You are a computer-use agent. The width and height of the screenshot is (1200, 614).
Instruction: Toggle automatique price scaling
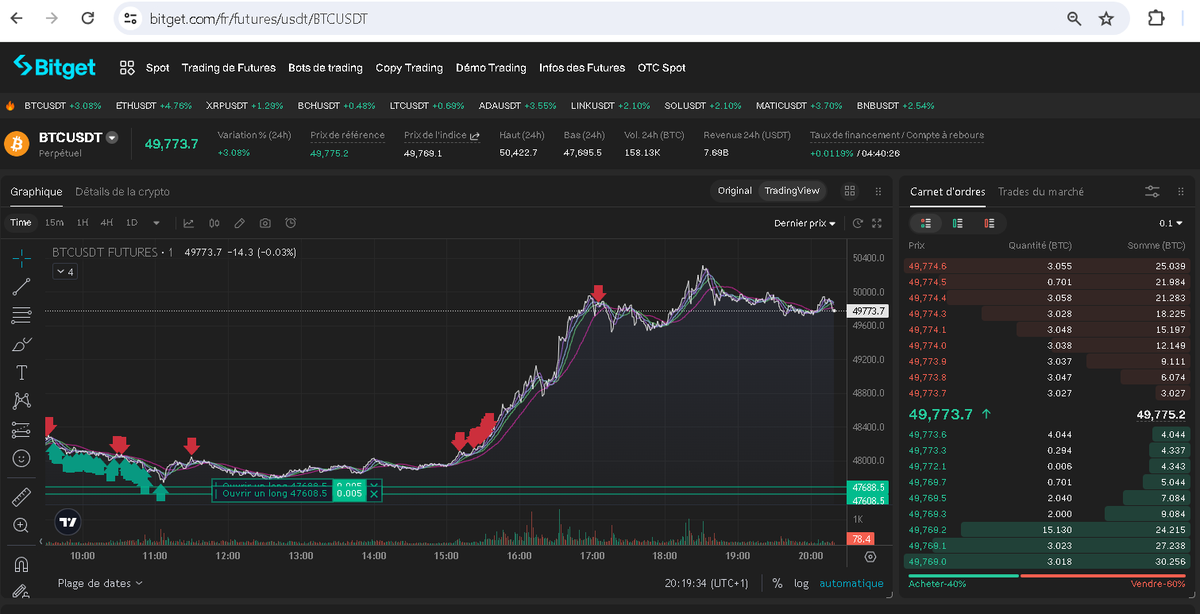(x=851, y=583)
